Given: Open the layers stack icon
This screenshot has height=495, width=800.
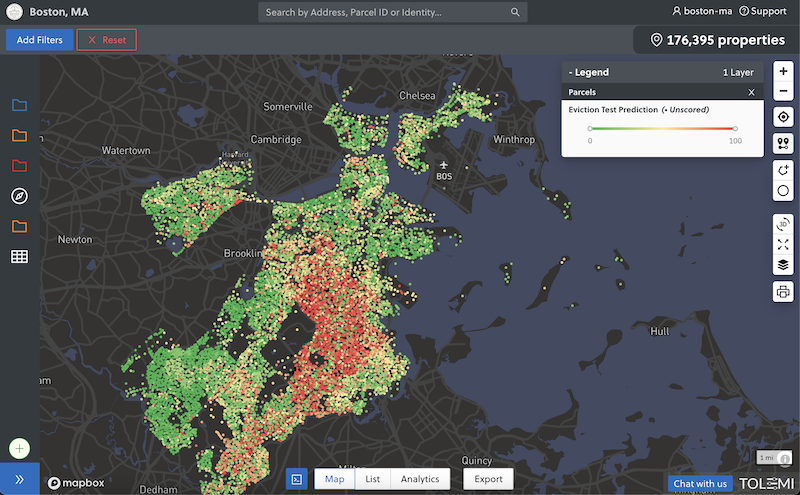Looking at the screenshot, I should tap(783, 265).
